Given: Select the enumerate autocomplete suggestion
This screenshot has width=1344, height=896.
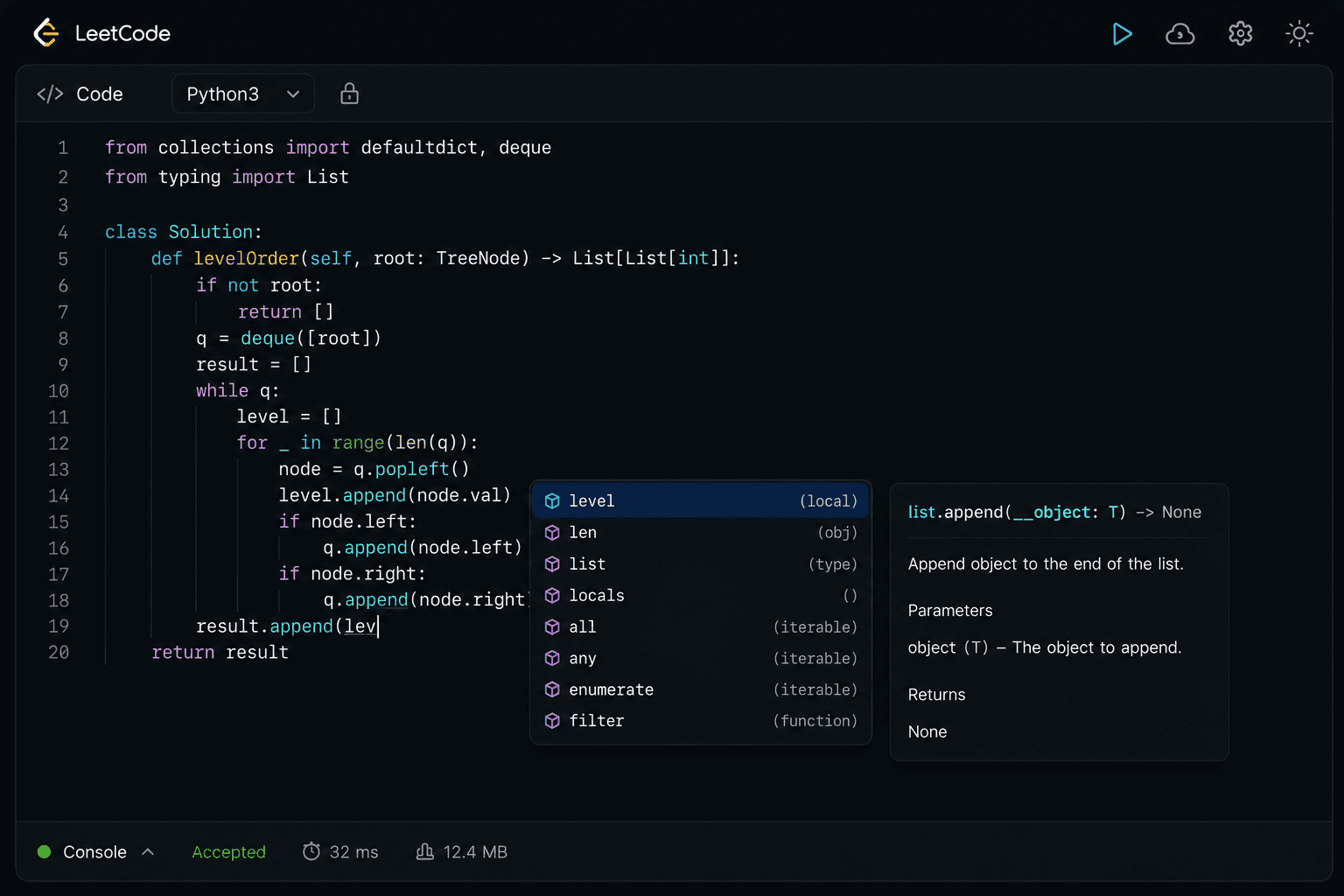Looking at the screenshot, I should coord(701,689).
